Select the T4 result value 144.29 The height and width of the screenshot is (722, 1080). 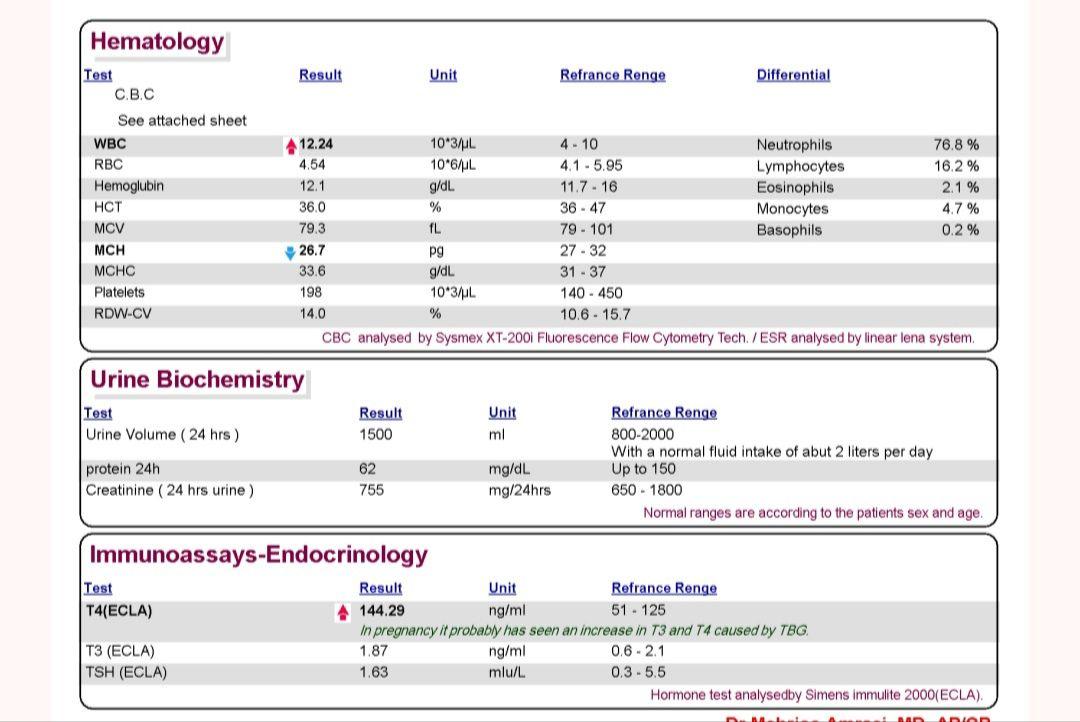tap(382, 610)
